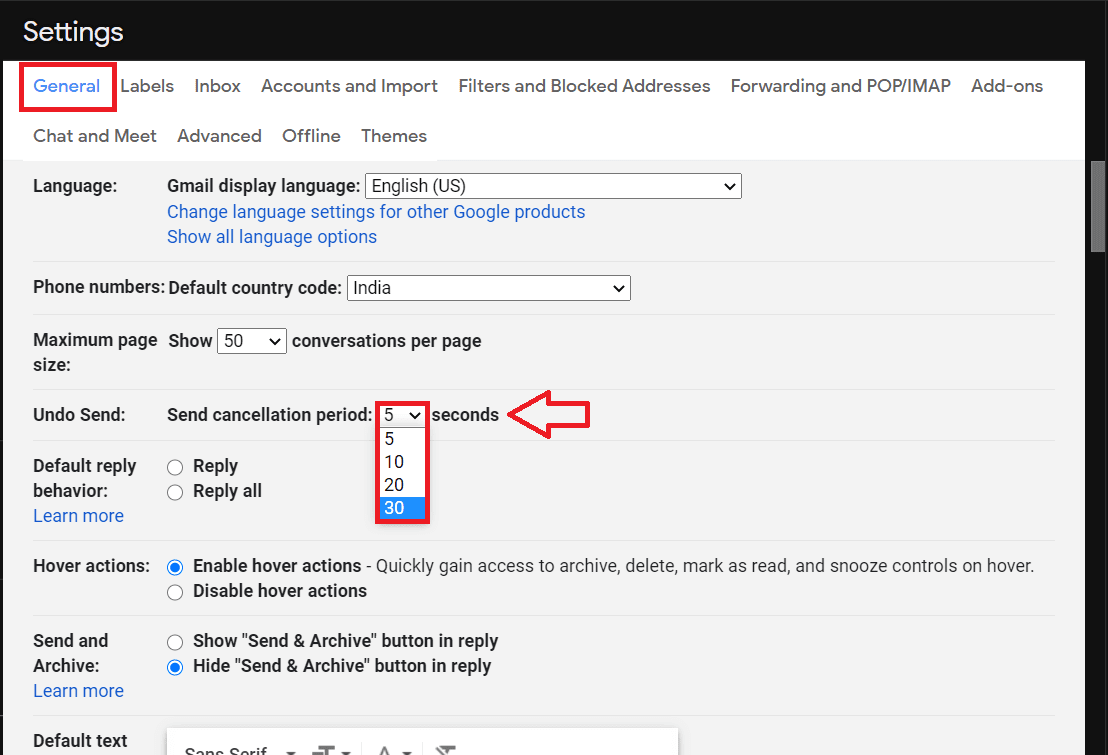Image resolution: width=1108 pixels, height=755 pixels.
Task: Click Change language settings for other Google products
Action: point(376,212)
